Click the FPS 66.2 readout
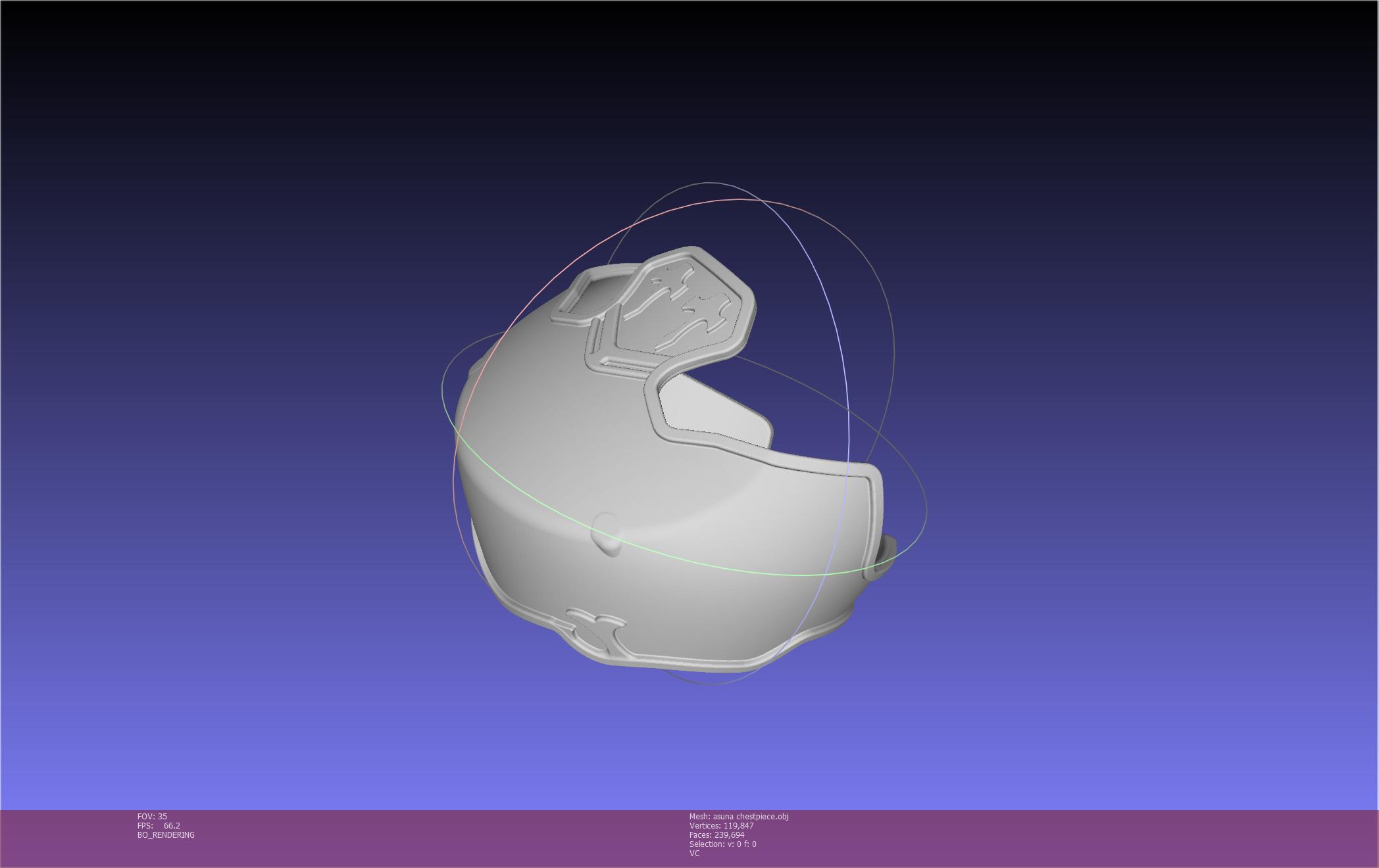The image size is (1379, 868). 159,825
